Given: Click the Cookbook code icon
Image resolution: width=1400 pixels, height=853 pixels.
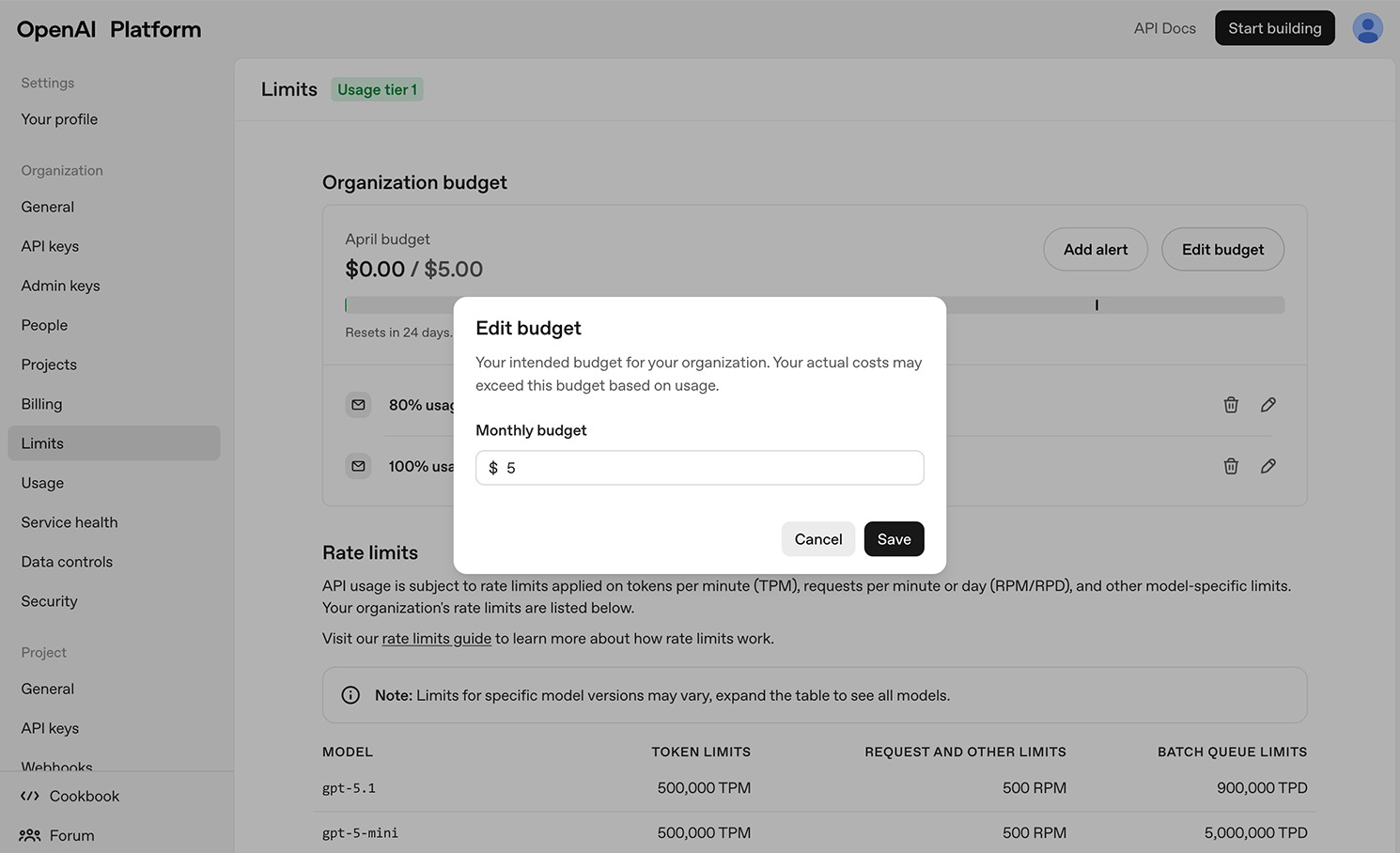Looking at the screenshot, I should (x=30, y=796).
